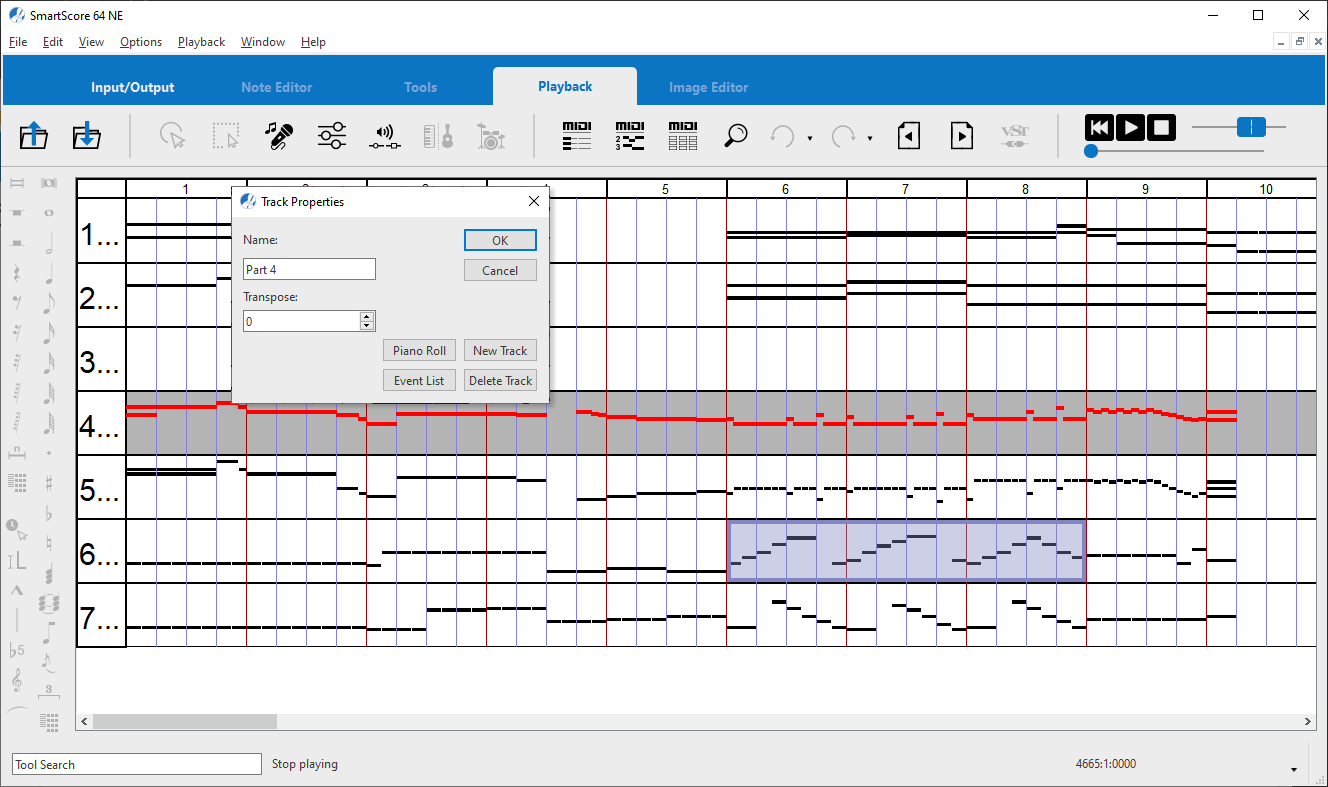1328x787 pixels.
Task: Select the dashed marquee selection tool
Action: [x=226, y=135]
